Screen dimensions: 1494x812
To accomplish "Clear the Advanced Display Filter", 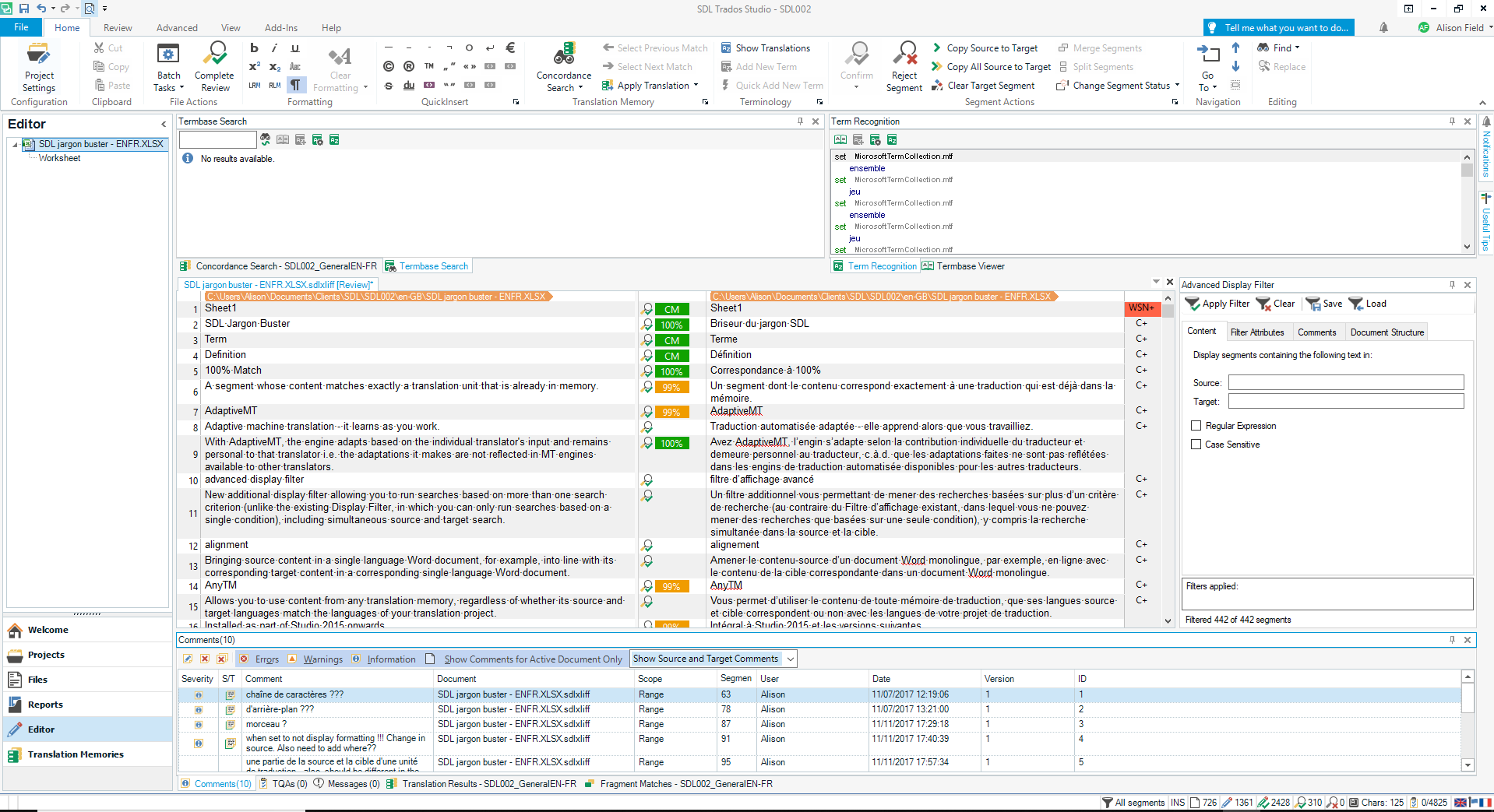I will [x=1275, y=304].
